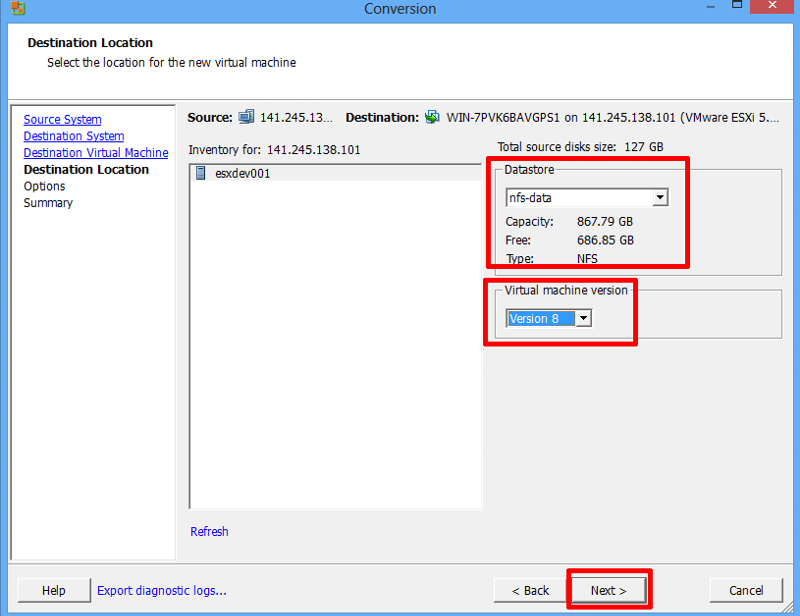This screenshot has height=616, width=800.
Task: Minimize the Conversion window
Action: coord(711,6)
